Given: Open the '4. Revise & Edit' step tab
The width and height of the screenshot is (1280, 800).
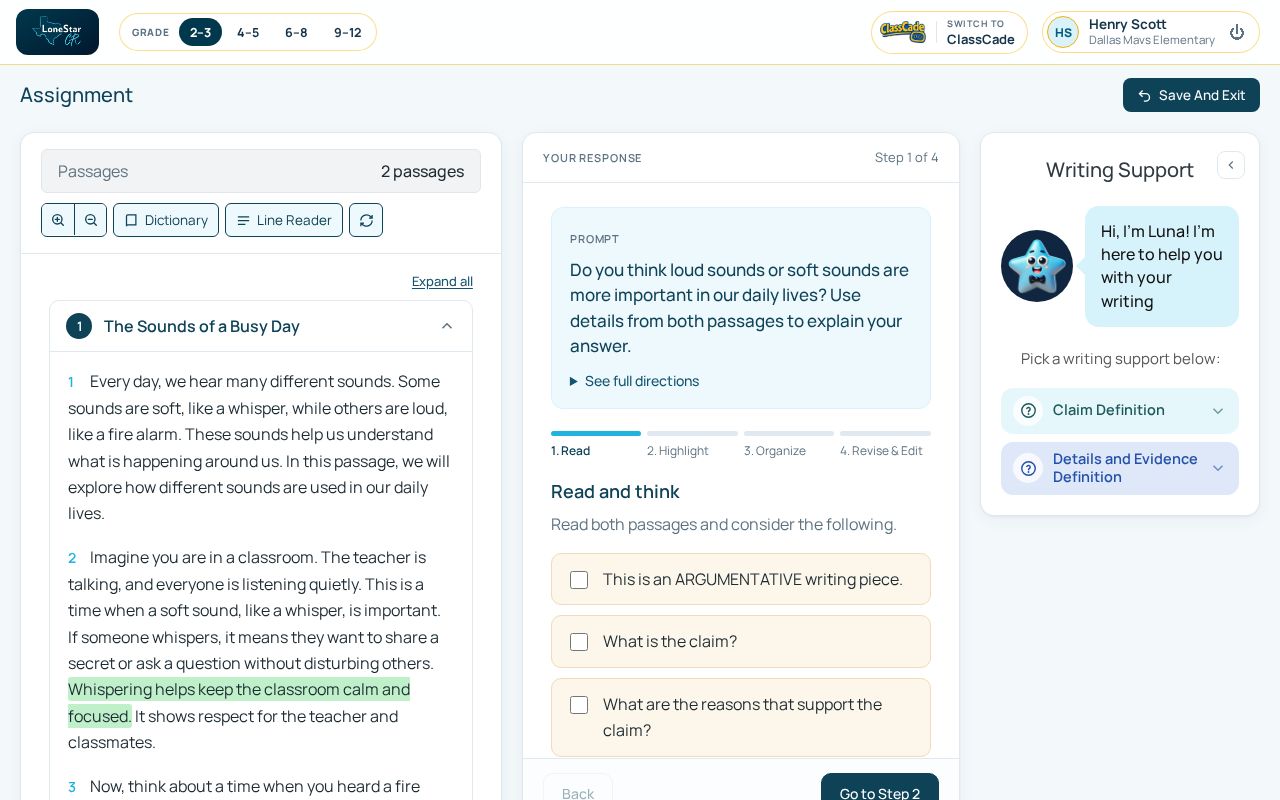Looking at the screenshot, I should coord(885,445).
